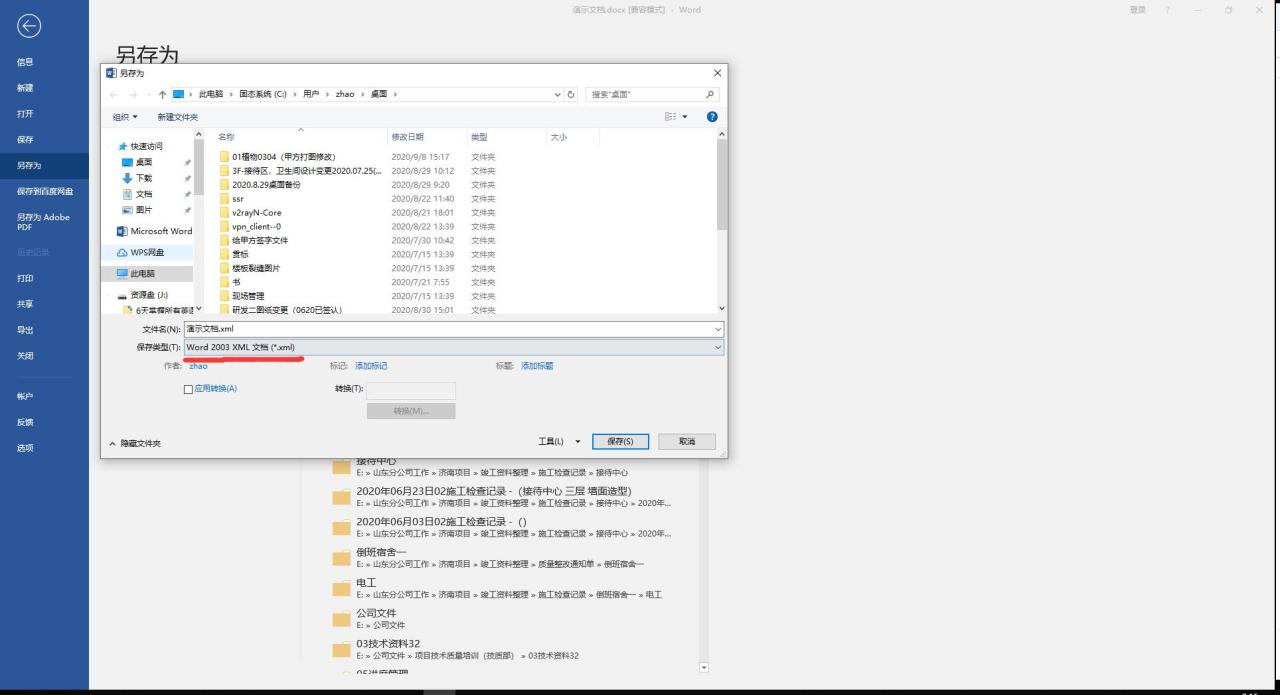
Task: Click the view layout icon in dialog toolbar
Action: (671, 117)
